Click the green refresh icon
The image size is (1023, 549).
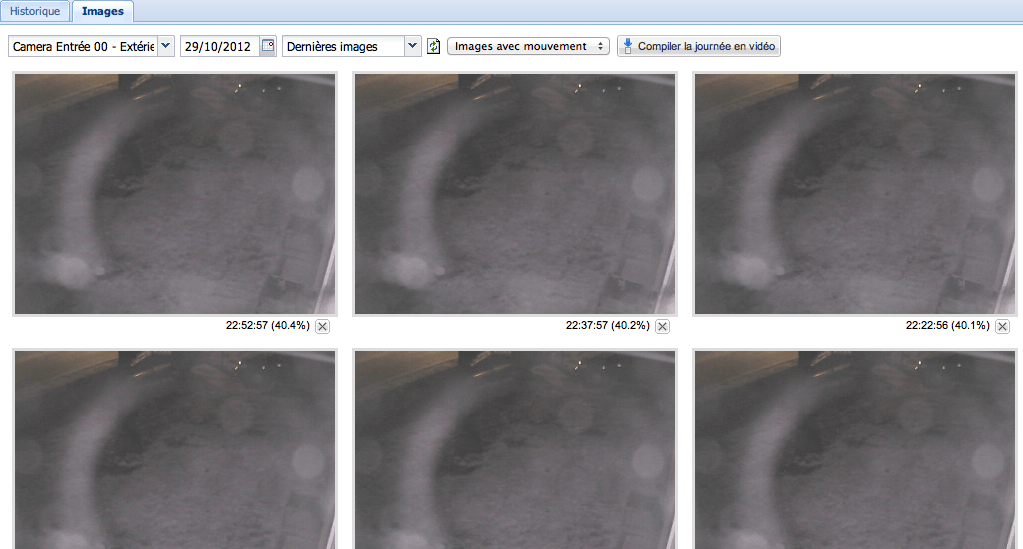coord(434,46)
